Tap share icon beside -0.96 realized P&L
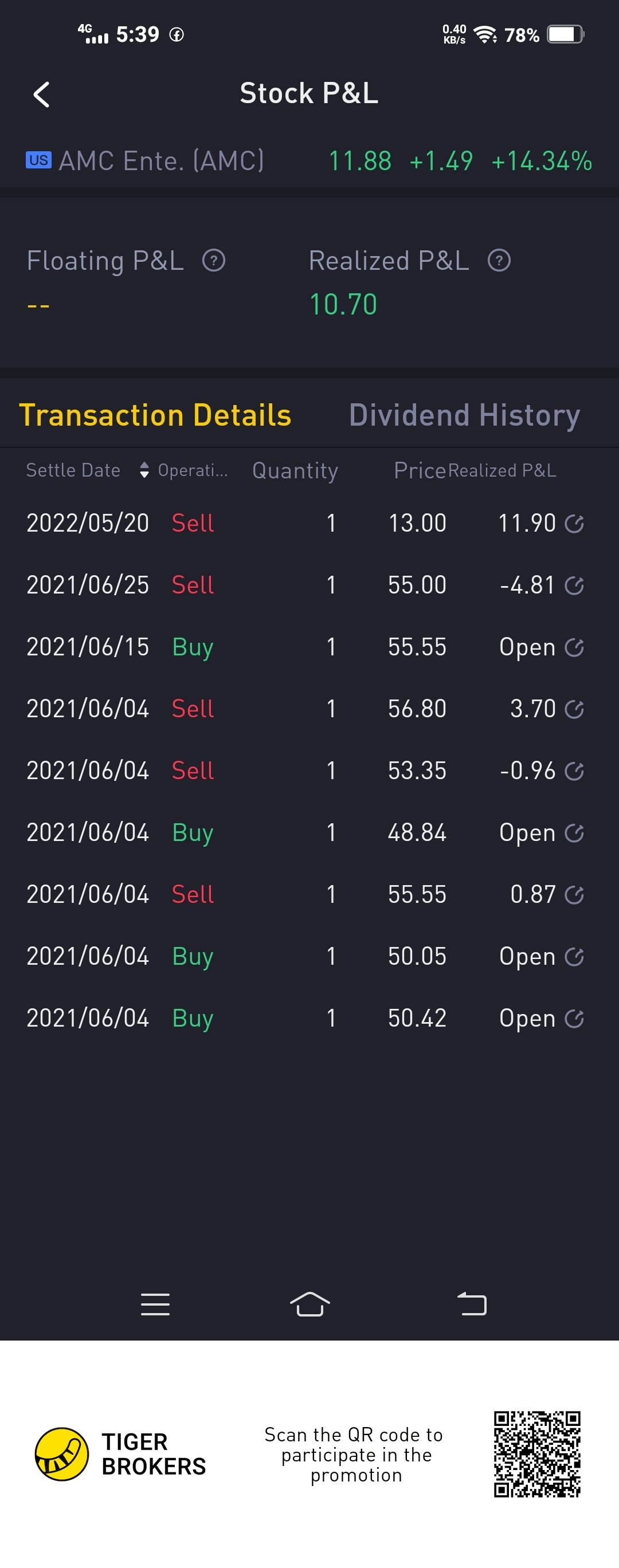This screenshot has width=619, height=1568. coord(574,771)
